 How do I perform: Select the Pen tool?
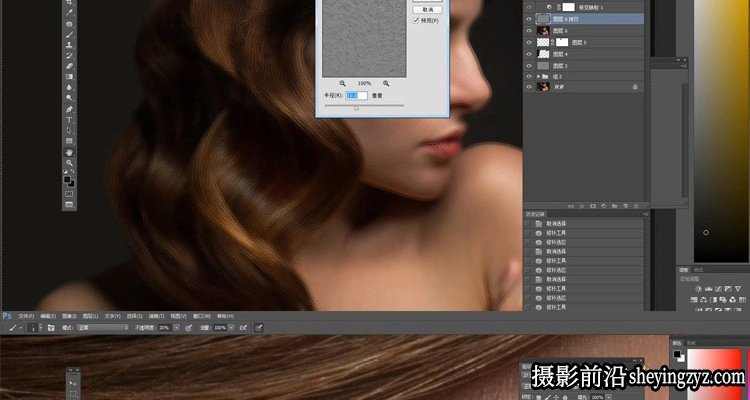69,109
